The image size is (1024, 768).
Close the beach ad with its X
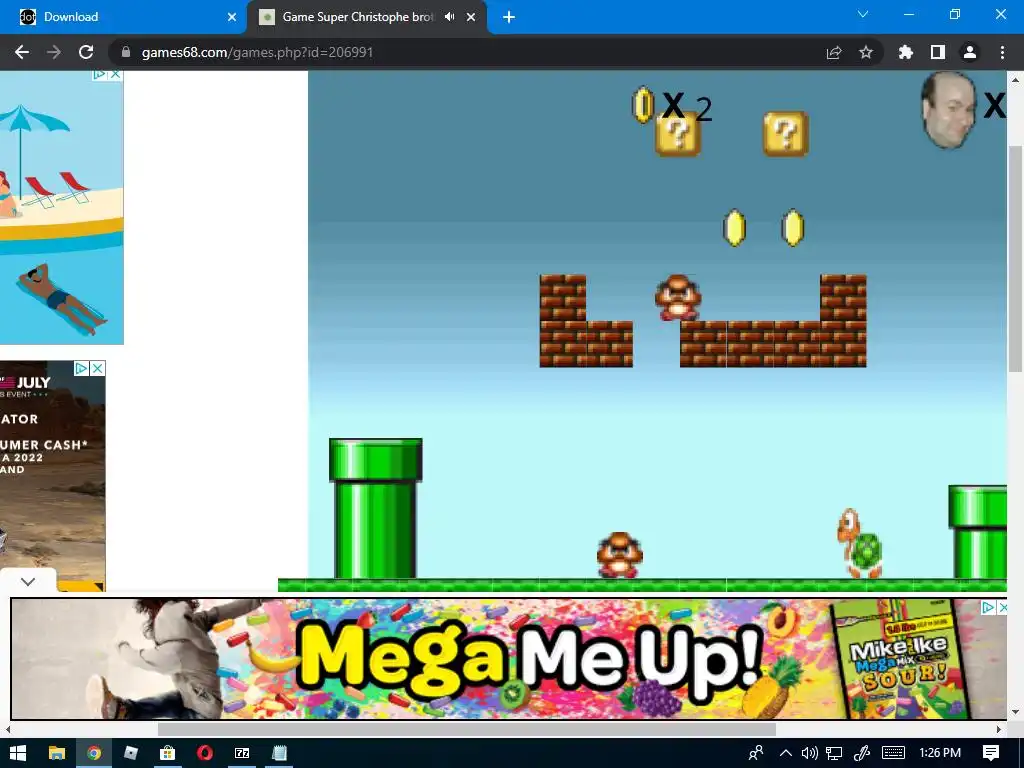[x=116, y=74]
